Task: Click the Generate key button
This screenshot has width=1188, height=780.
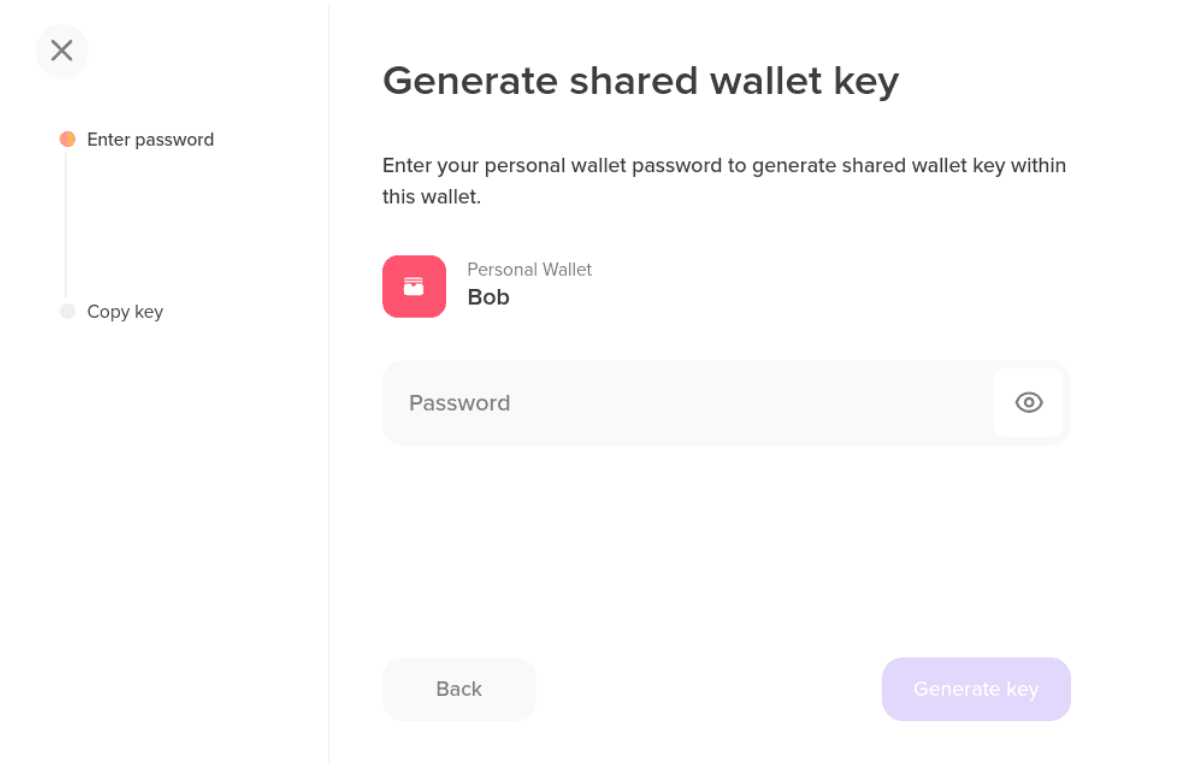Action: (x=976, y=689)
